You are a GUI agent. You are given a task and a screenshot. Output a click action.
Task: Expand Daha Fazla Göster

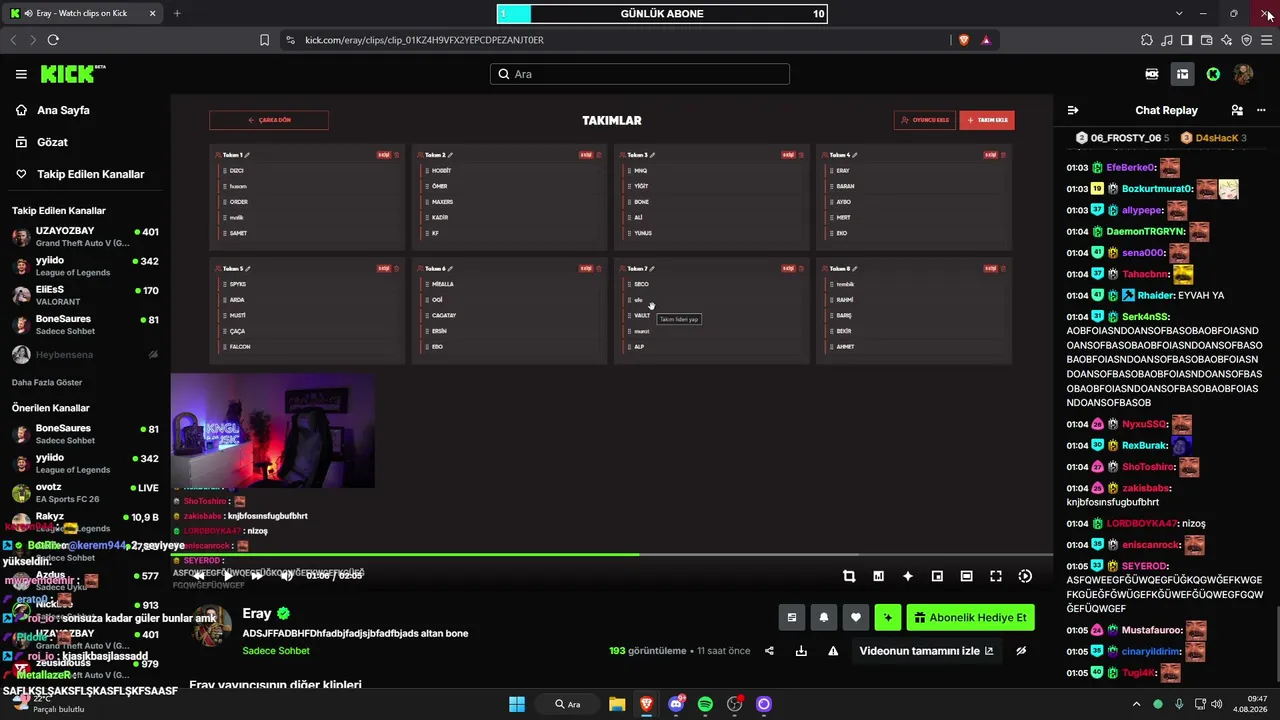47,383
